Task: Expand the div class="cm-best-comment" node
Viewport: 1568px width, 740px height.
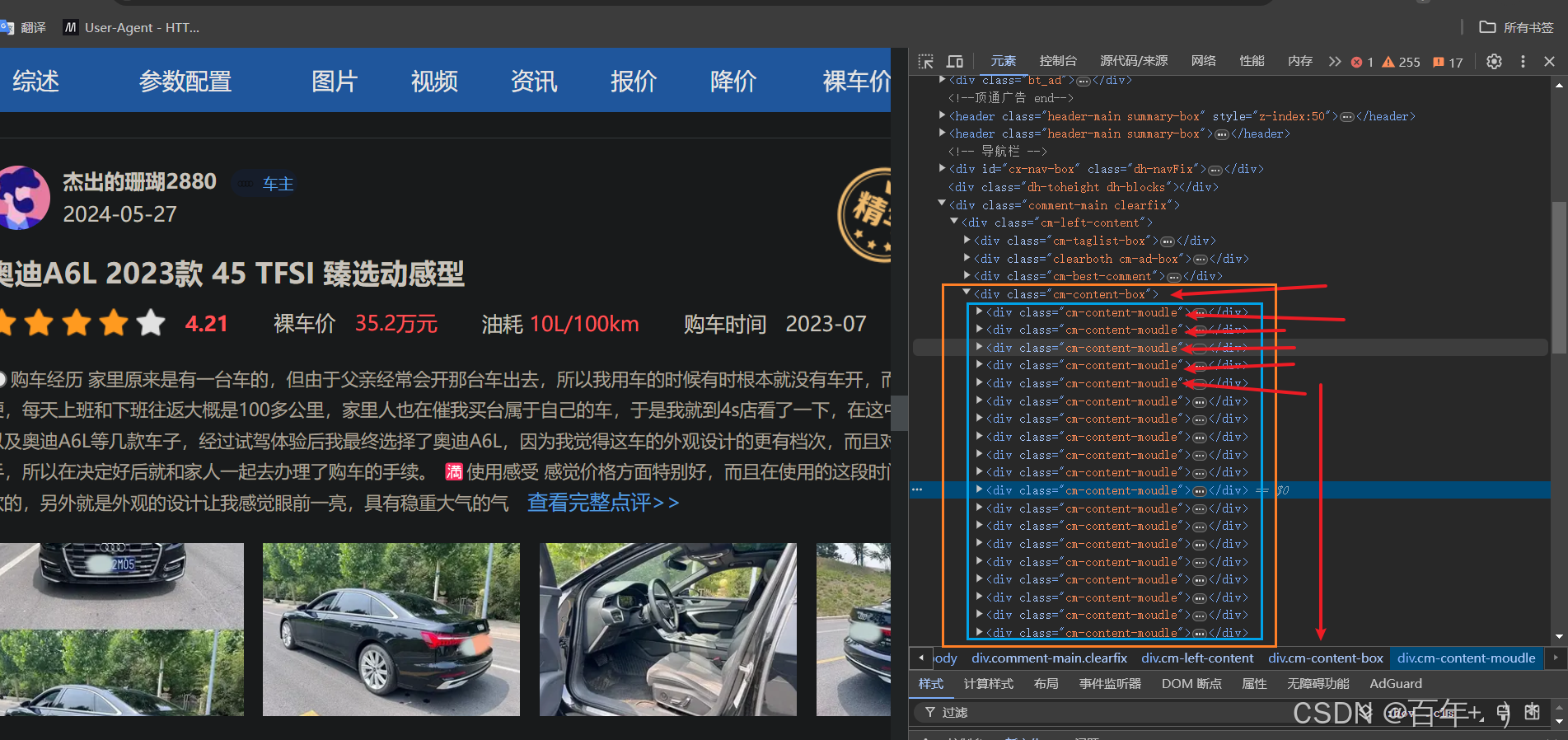Action: pyautogui.click(x=967, y=276)
